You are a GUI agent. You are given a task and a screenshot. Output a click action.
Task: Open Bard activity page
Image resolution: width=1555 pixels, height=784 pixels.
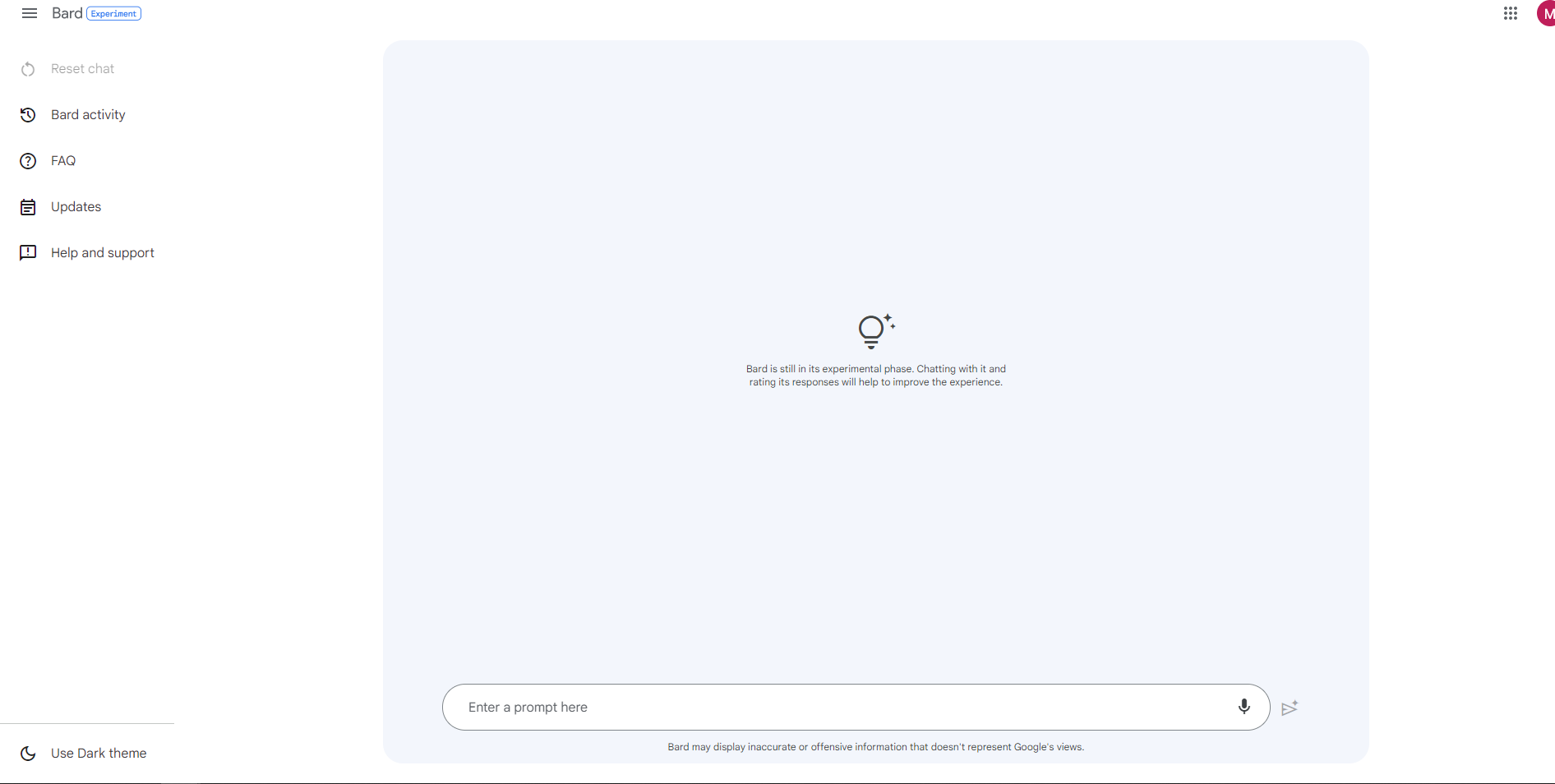pos(88,115)
